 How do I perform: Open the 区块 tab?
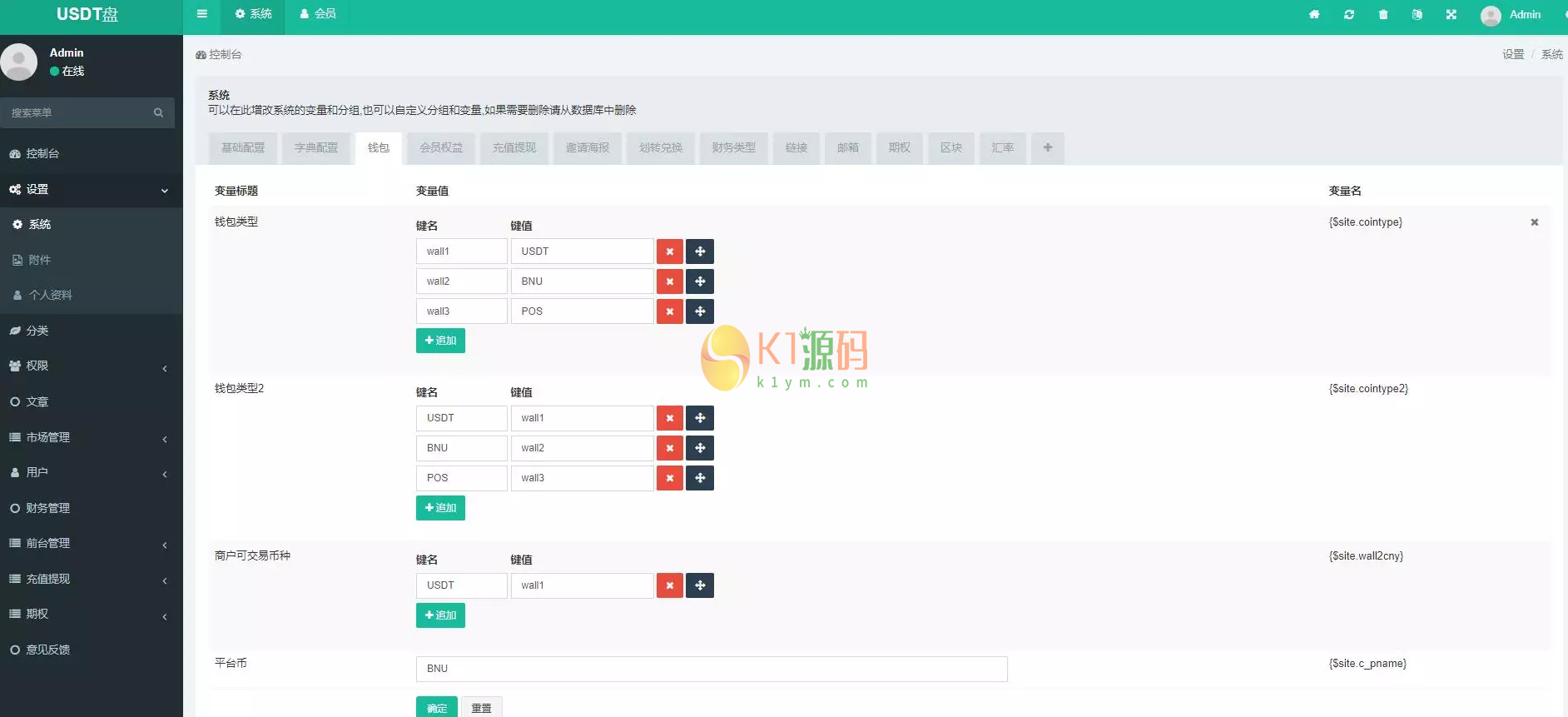tap(951, 147)
